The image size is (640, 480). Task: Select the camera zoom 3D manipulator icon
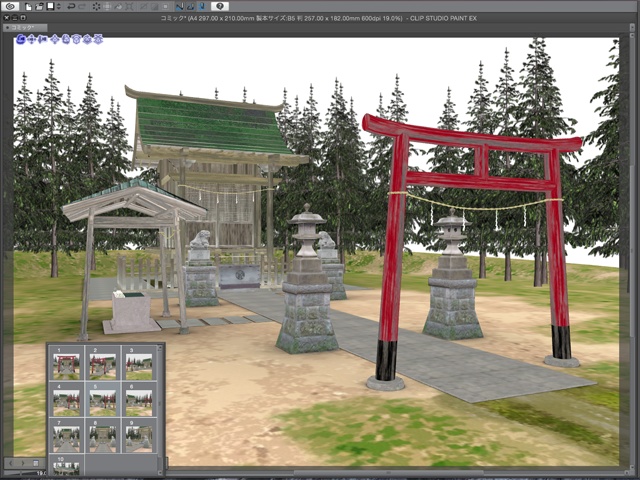[x=42, y=39]
